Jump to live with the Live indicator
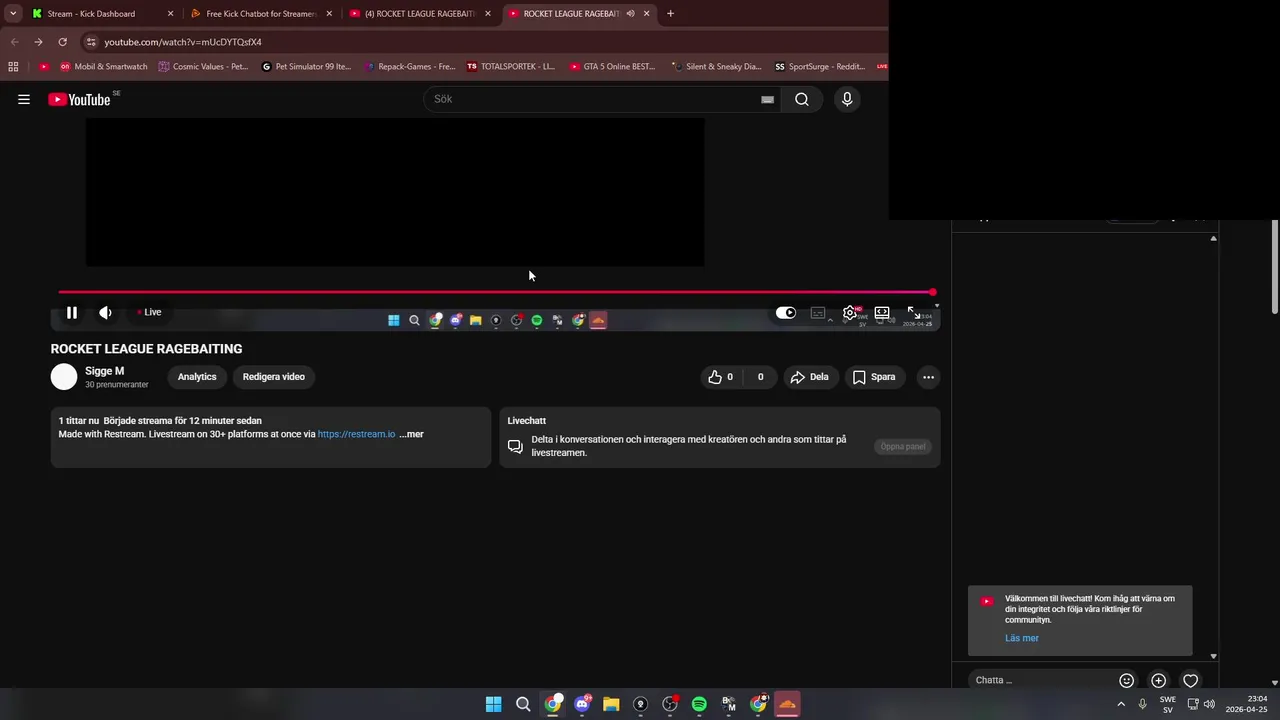 point(149,312)
